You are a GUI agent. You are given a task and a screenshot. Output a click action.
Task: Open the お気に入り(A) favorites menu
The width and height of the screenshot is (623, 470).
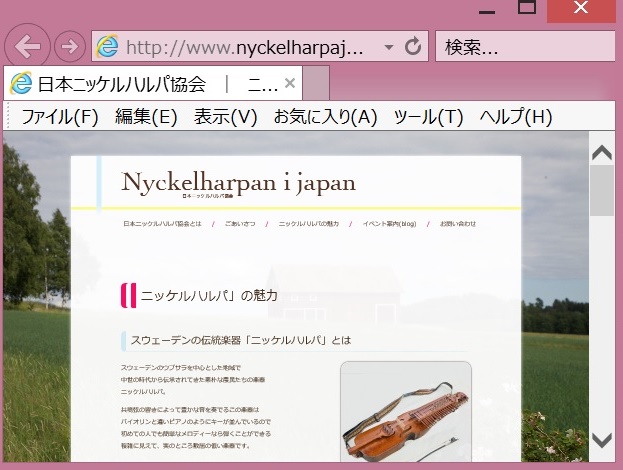[x=325, y=116]
